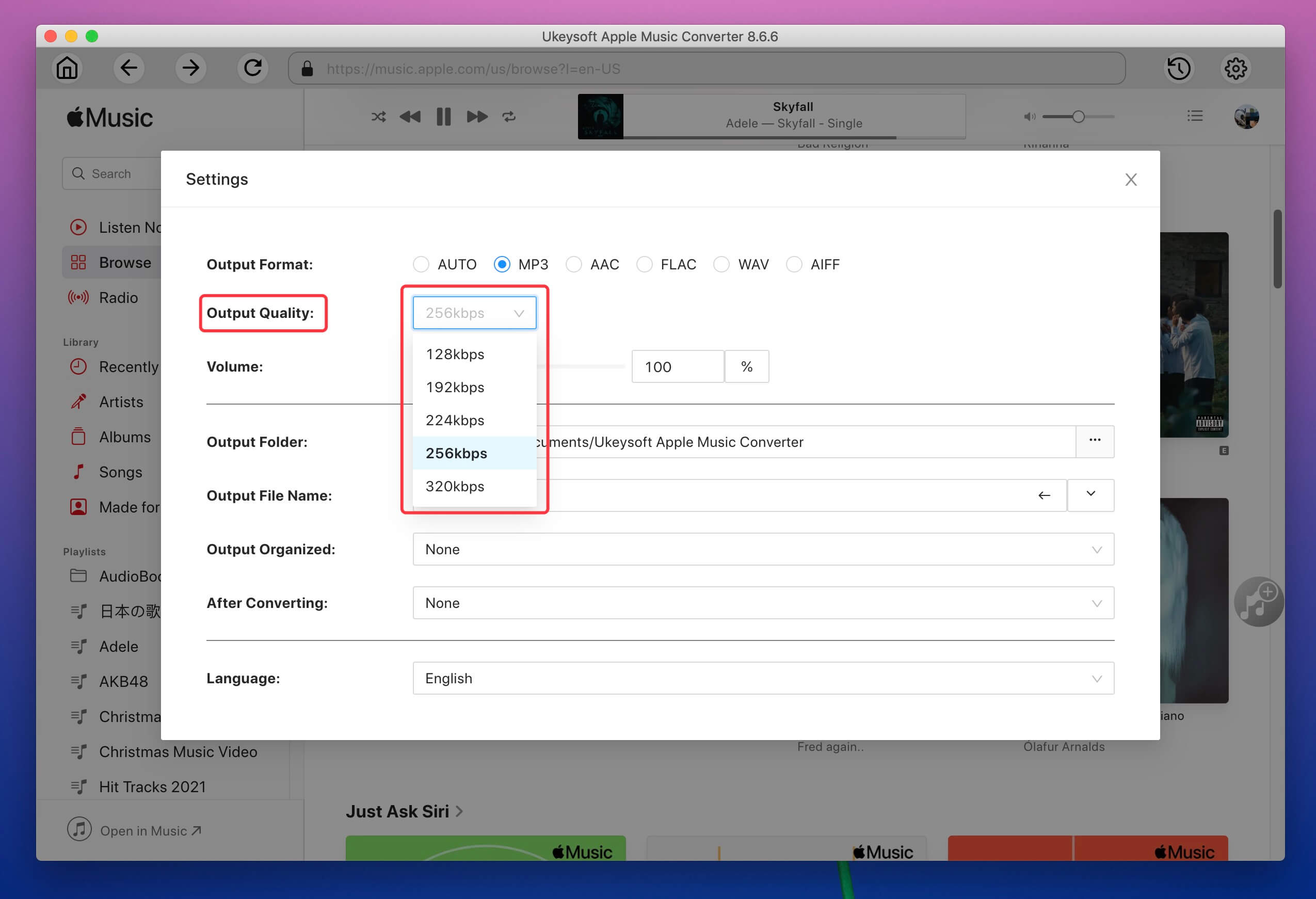Click the repeat playback icon
The image size is (1316, 899).
[509, 117]
